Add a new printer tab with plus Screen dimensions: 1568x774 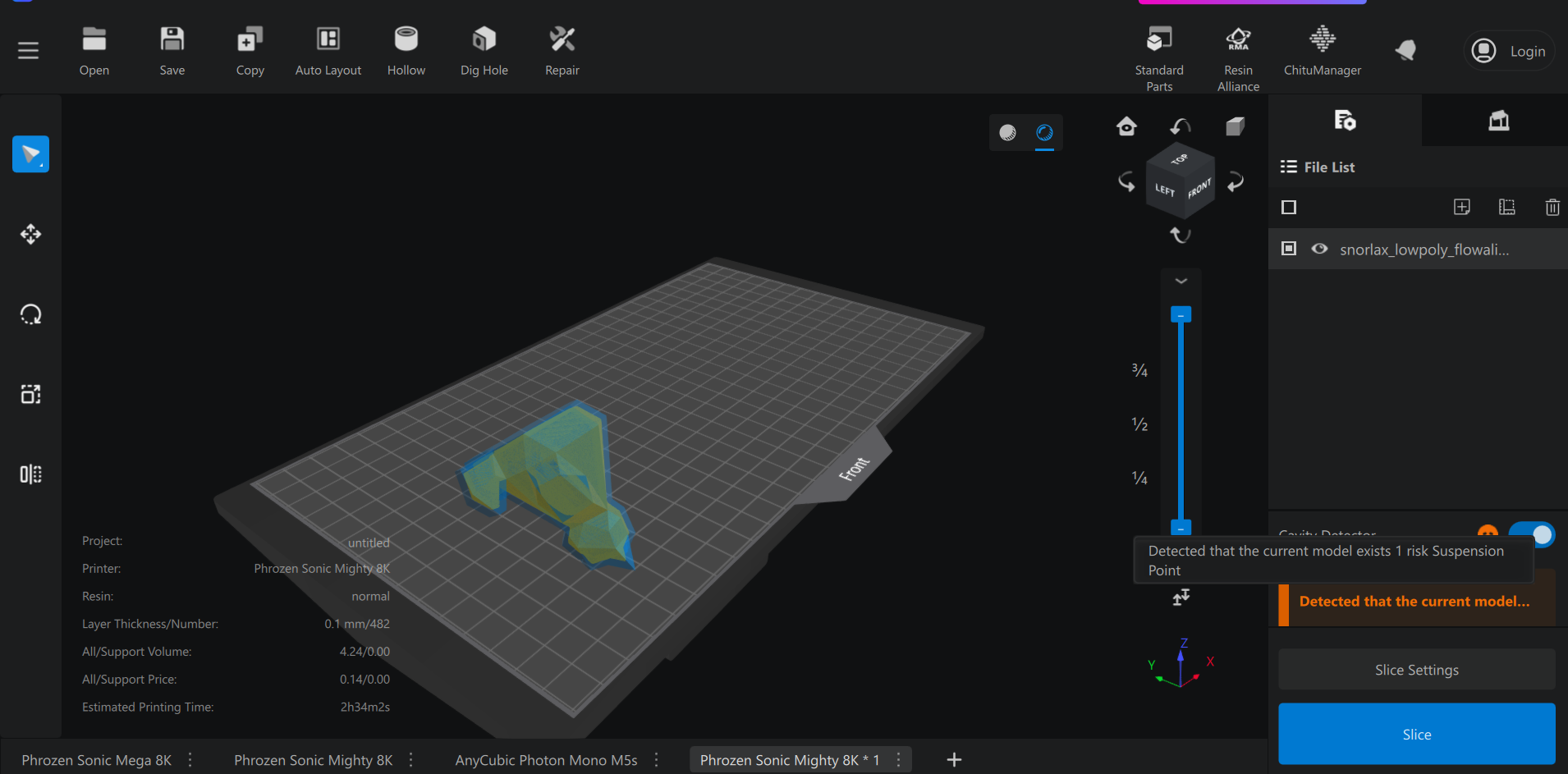tap(954, 760)
